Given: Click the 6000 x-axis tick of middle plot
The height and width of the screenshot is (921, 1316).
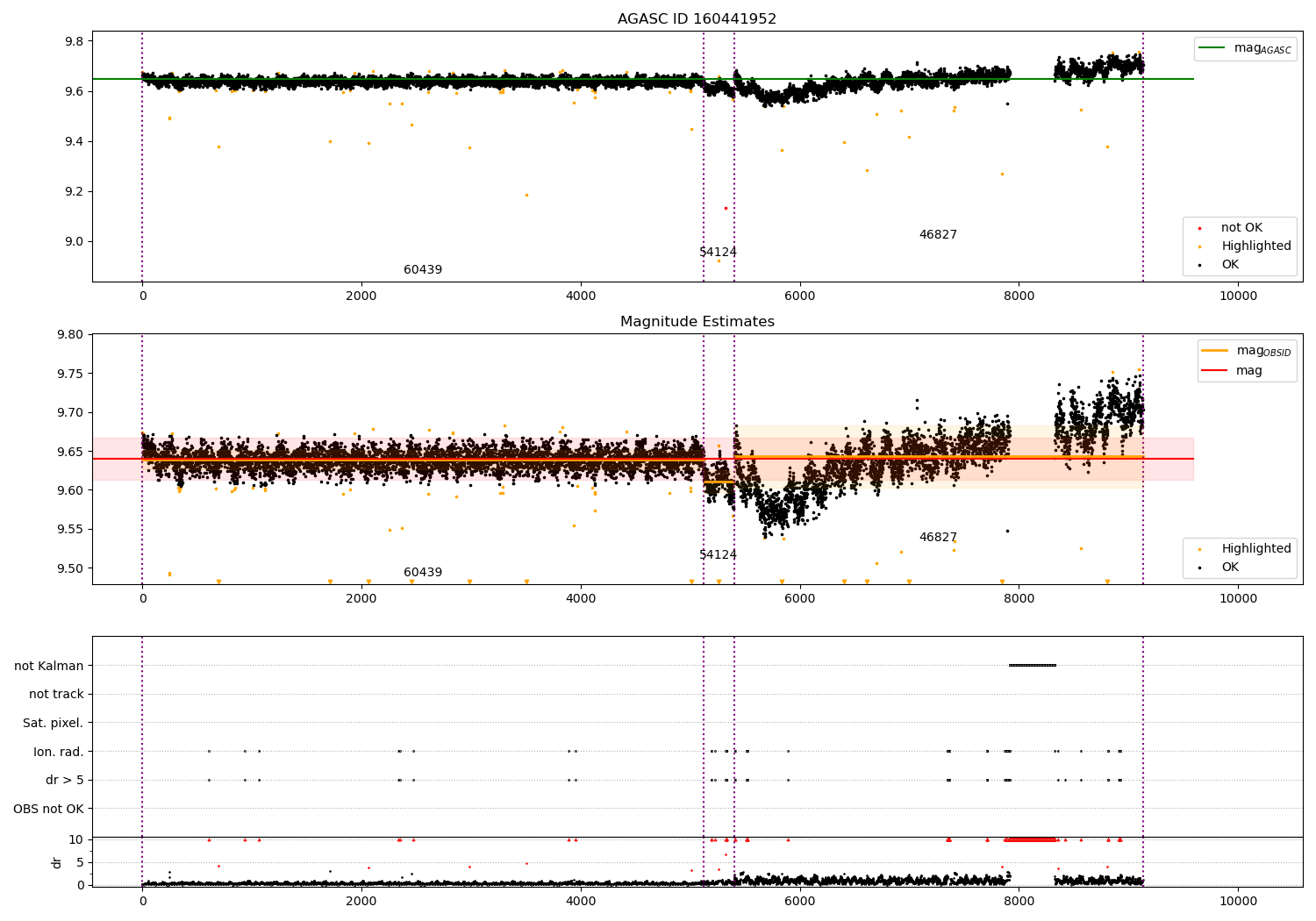Looking at the screenshot, I should point(800,599).
